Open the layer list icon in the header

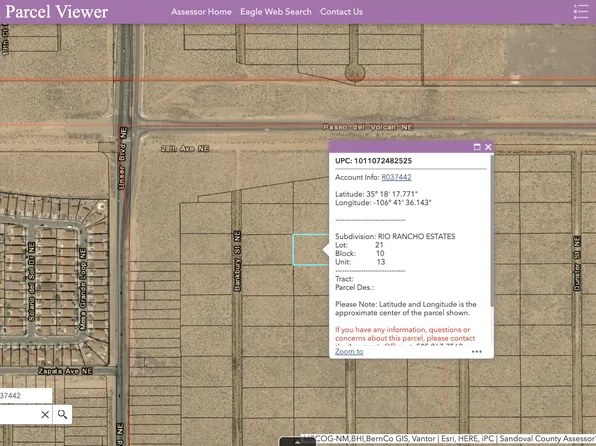point(580,12)
